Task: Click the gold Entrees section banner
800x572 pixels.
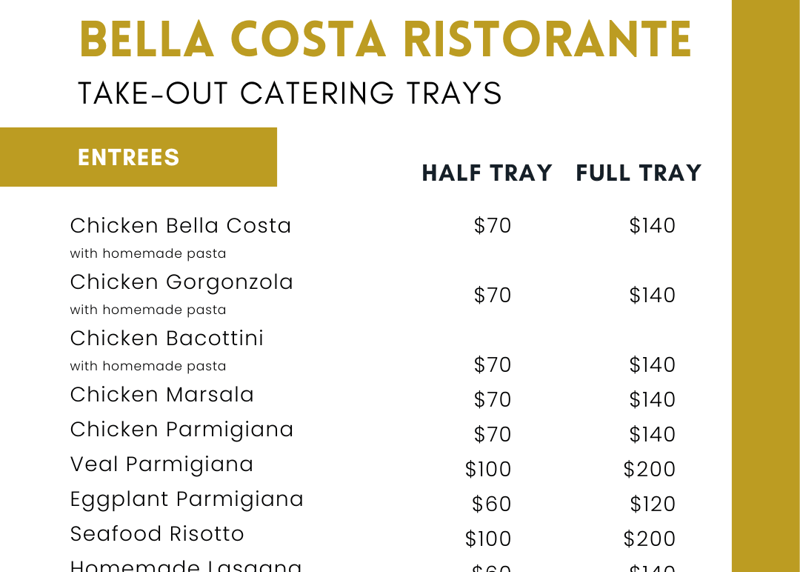Action: click(x=138, y=157)
